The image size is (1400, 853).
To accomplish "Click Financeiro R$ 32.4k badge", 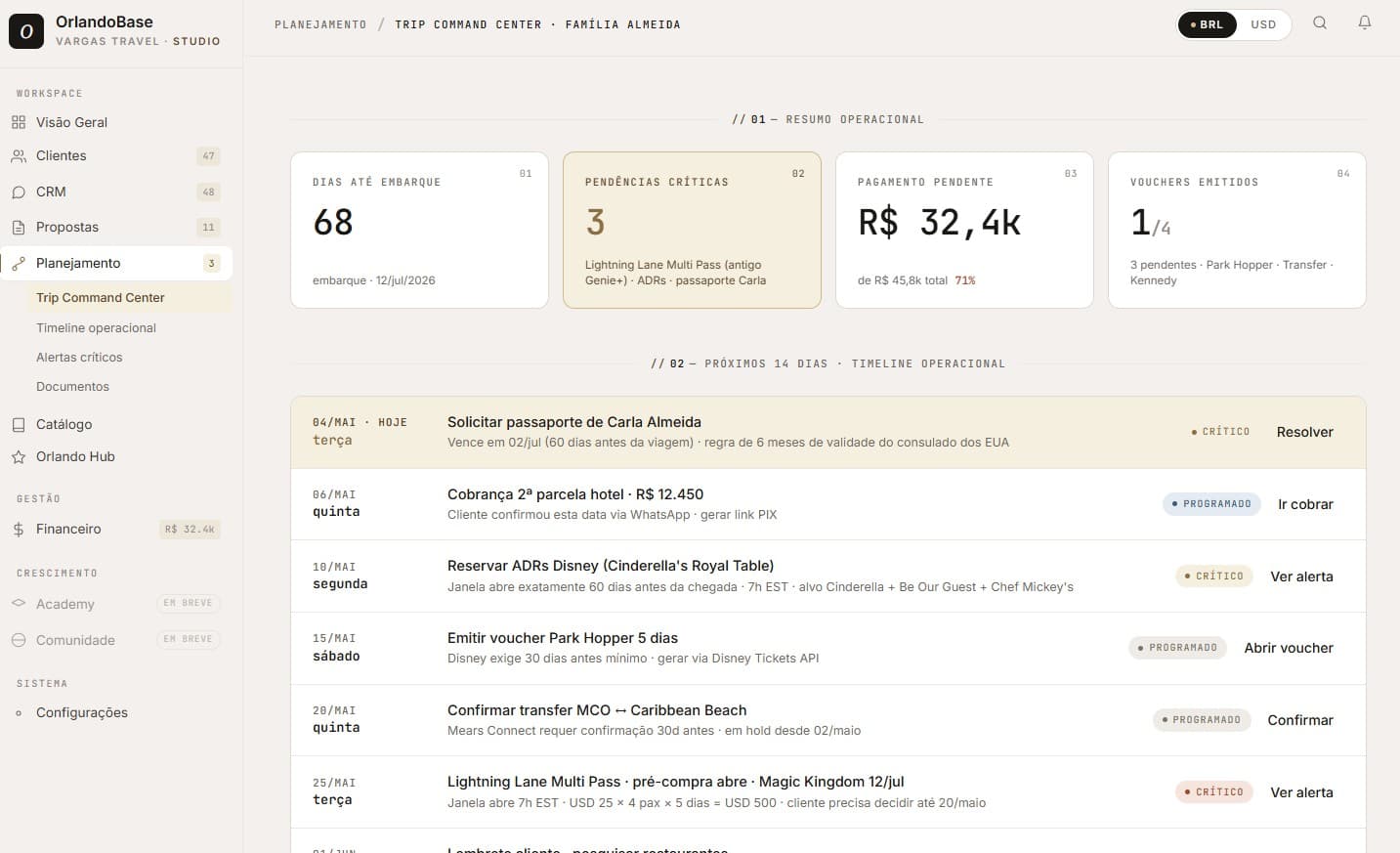I will [x=190, y=530].
